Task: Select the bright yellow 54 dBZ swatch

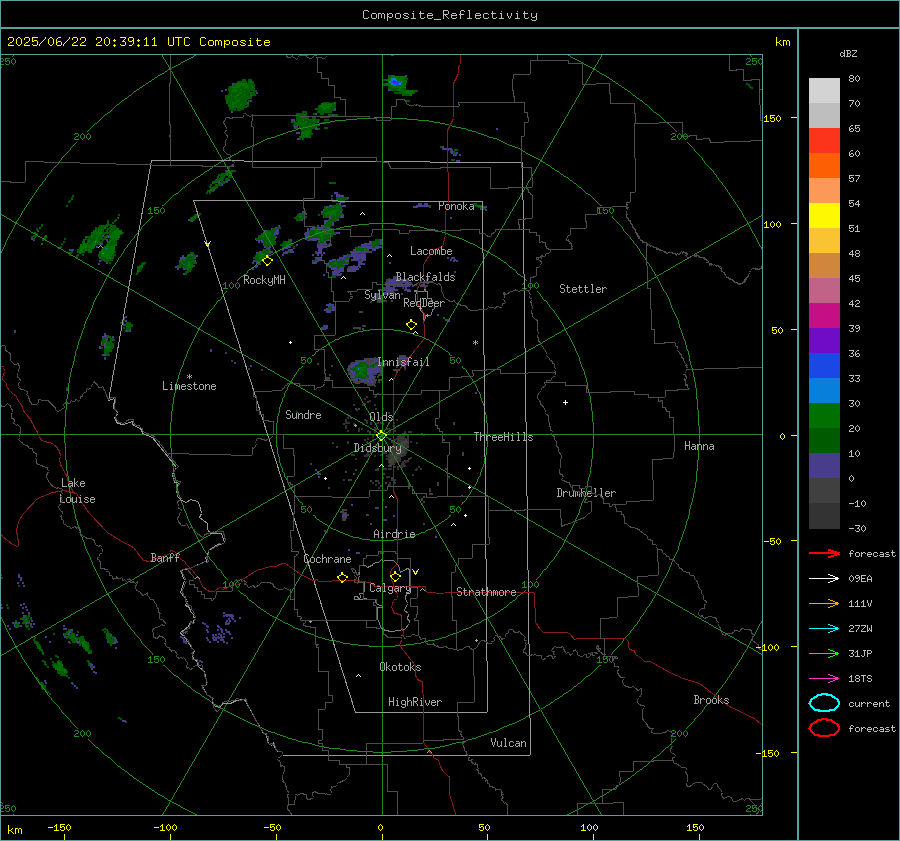Action: pyautogui.click(x=824, y=215)
